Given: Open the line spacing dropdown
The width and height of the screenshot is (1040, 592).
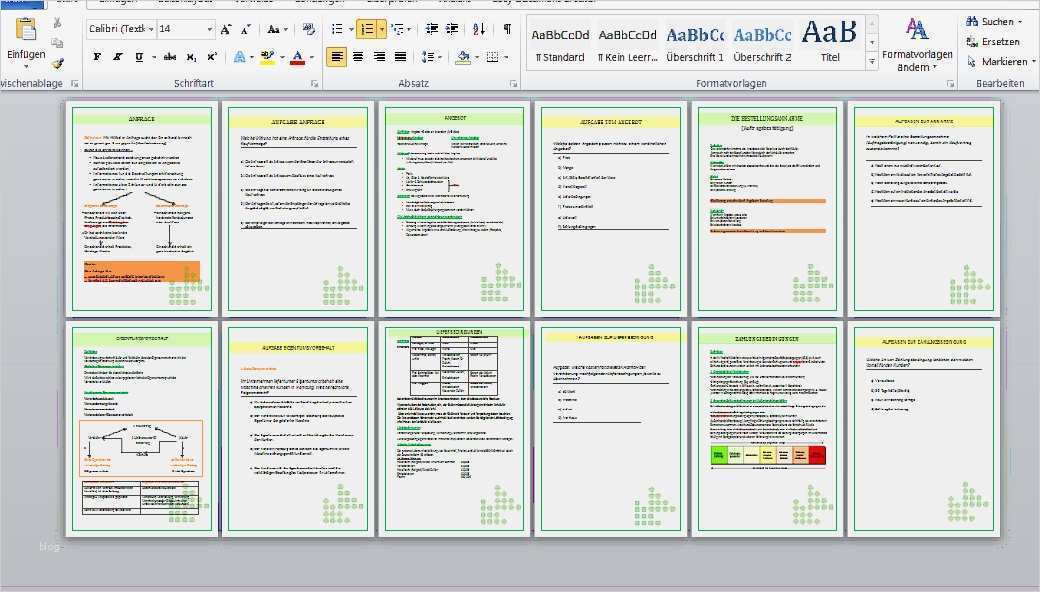Looking at the screenshot, I should point(434,56).
